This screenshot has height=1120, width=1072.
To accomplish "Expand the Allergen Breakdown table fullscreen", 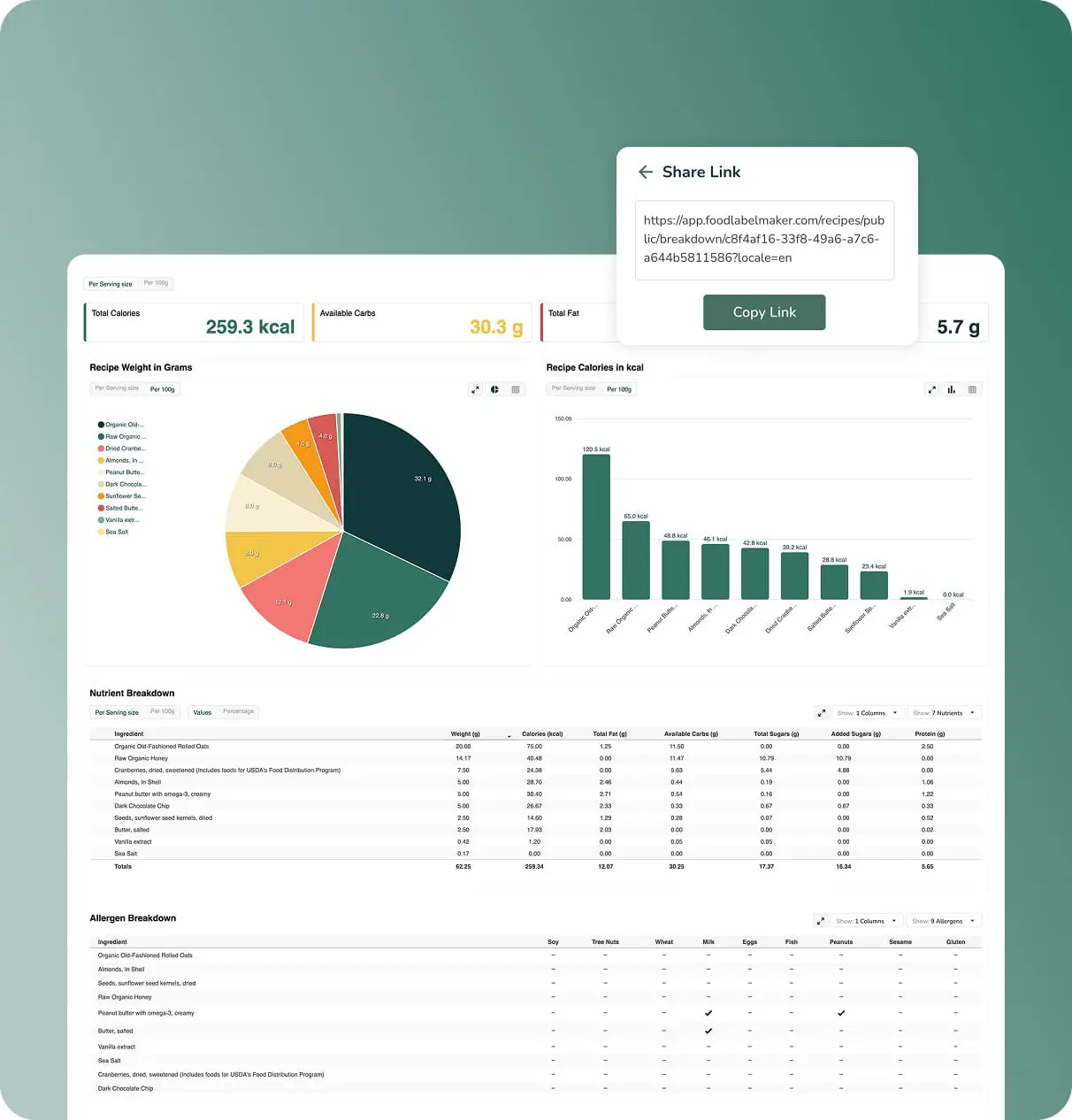I will (821, 921).
